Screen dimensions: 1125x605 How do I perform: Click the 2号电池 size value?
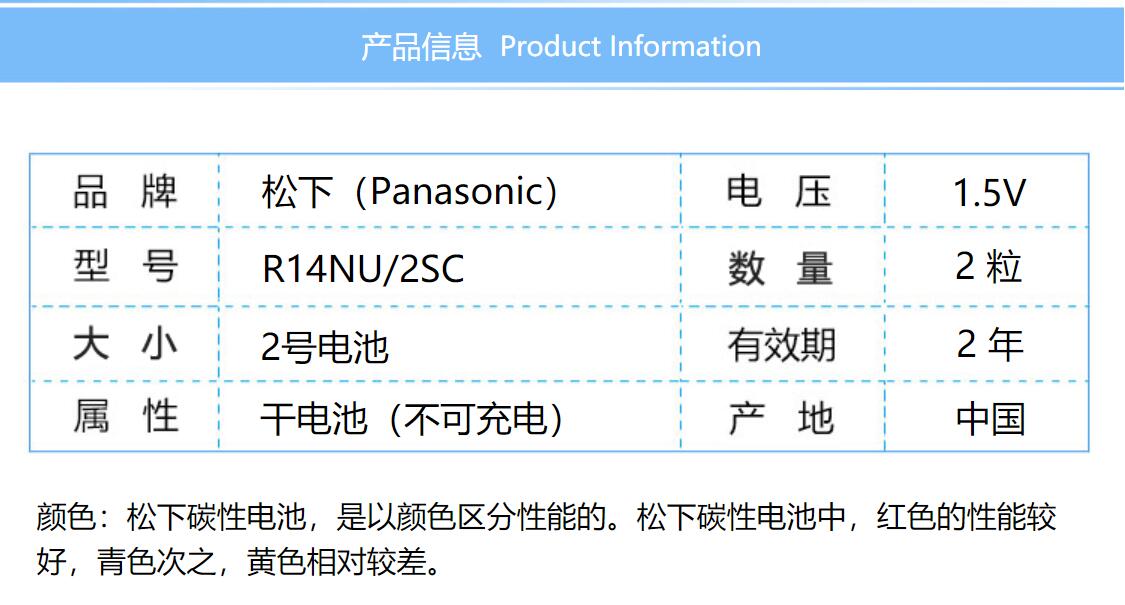click(325, 347)
